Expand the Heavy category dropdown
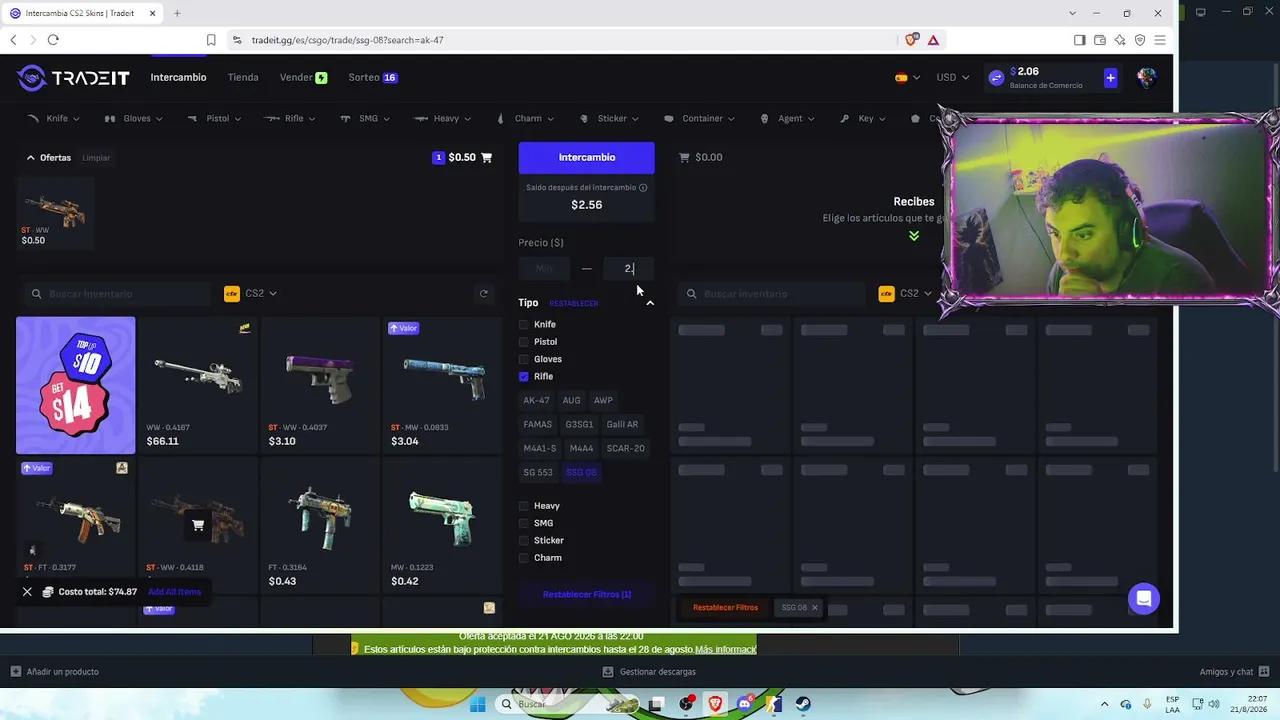Image resolution: width=1280 pixels, height=720 pixels. click(x=443, y=118)
